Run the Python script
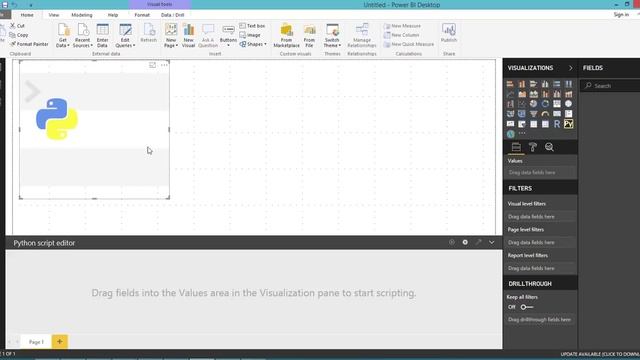Image resolution: width=640 pixels, height=360 pixels. tap(451, 242)
